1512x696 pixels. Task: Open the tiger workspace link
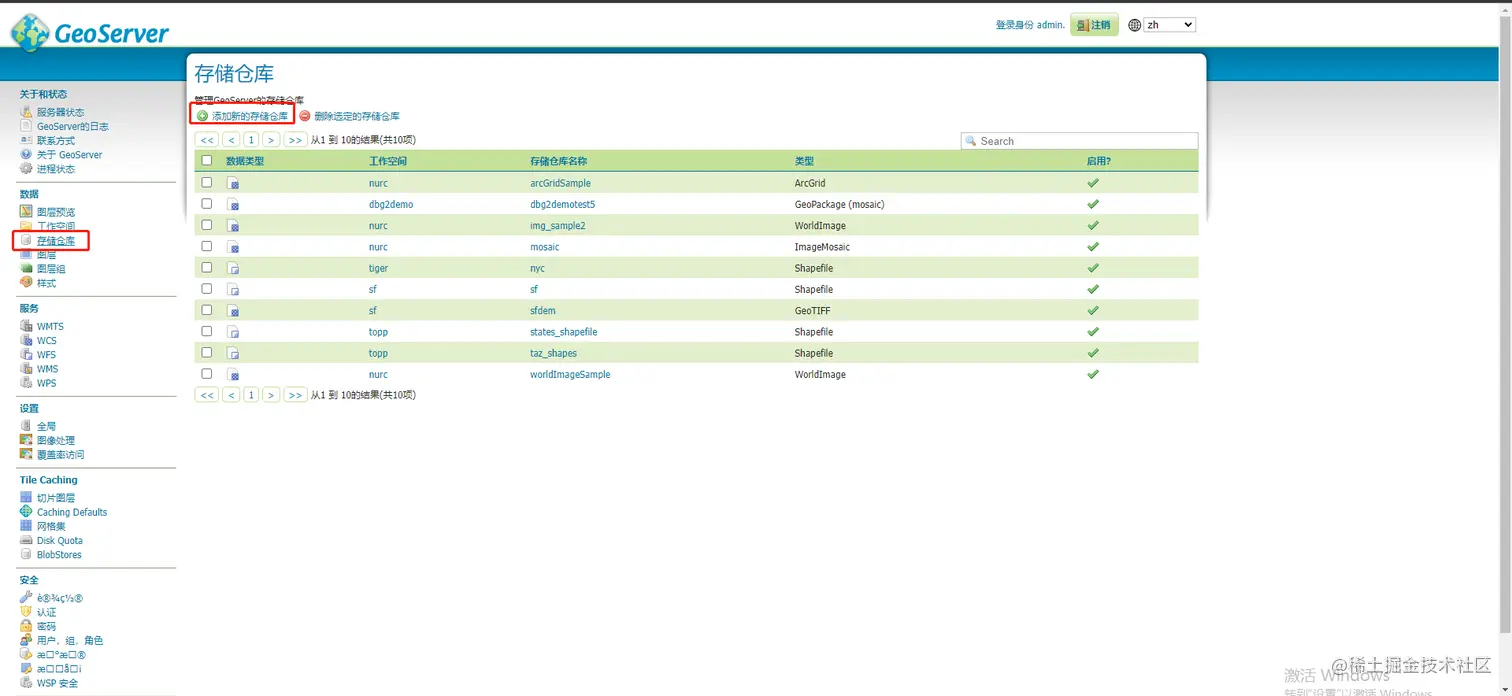(x=378, y=268)
